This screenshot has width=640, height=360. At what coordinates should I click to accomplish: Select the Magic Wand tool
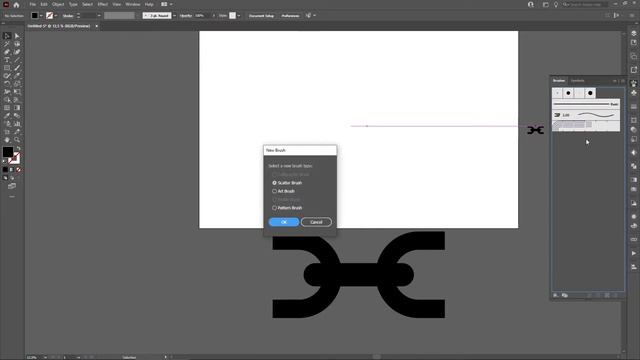(x=7, y=44)
